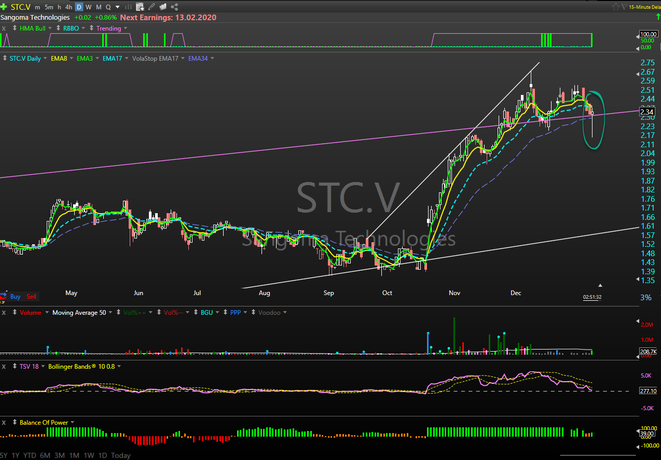Click move handle beside Volume label
661x460 pixels.
pyautogui.click(x=14, y=312)
